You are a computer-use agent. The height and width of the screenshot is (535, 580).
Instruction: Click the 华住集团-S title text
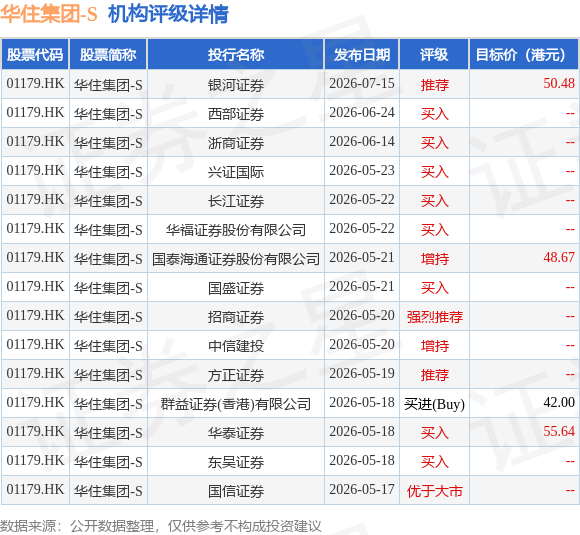(49, 14)
